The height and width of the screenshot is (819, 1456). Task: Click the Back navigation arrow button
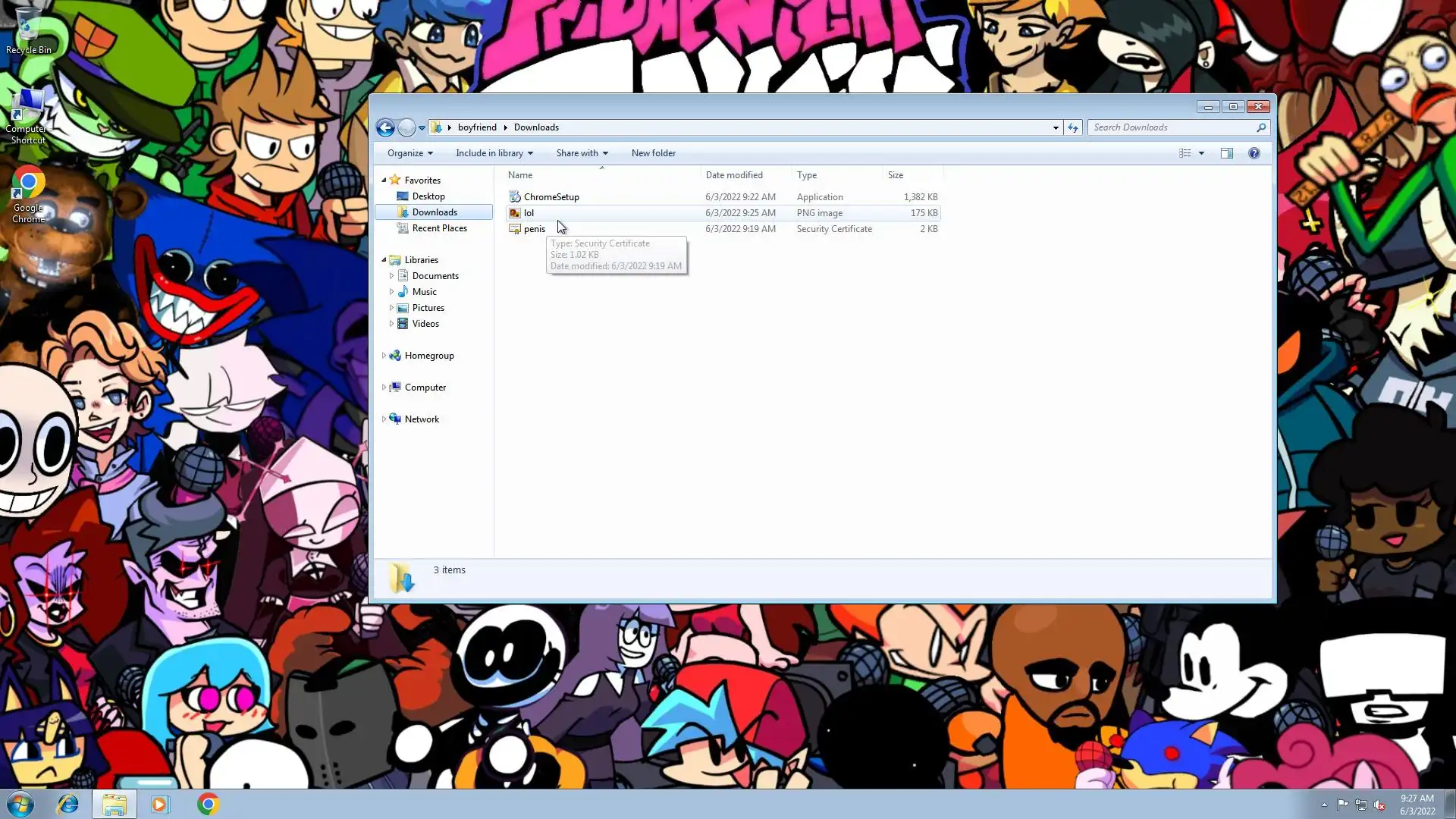point(385,127)
